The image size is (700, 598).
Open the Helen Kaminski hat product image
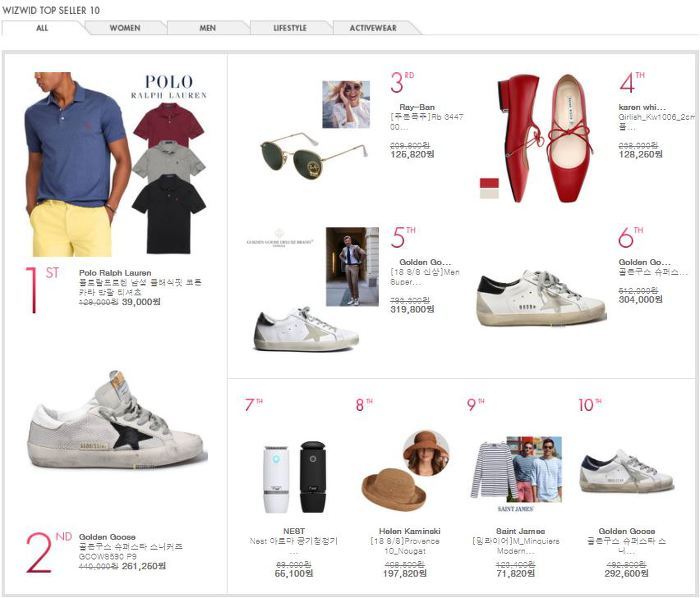pyautogui.click(x=405, y=472)
